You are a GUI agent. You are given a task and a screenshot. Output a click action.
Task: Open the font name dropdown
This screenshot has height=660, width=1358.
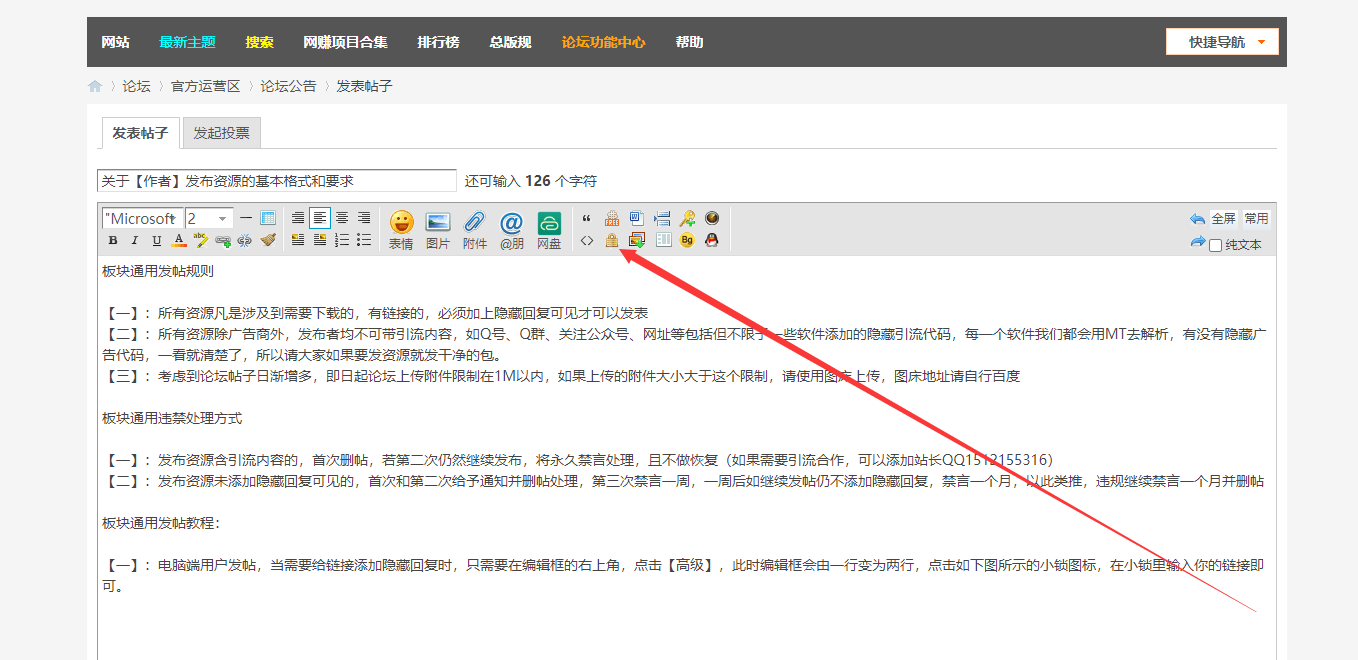pos(142,218)
